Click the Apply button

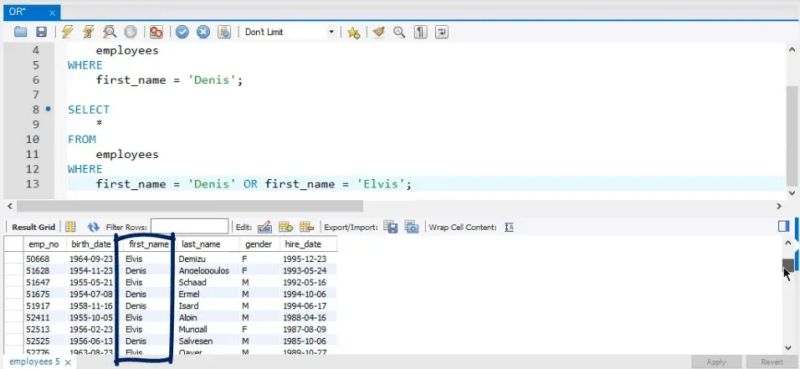point(716,362)
